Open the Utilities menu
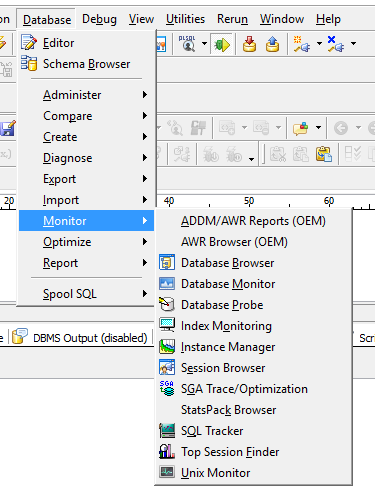 click(185, 19)
